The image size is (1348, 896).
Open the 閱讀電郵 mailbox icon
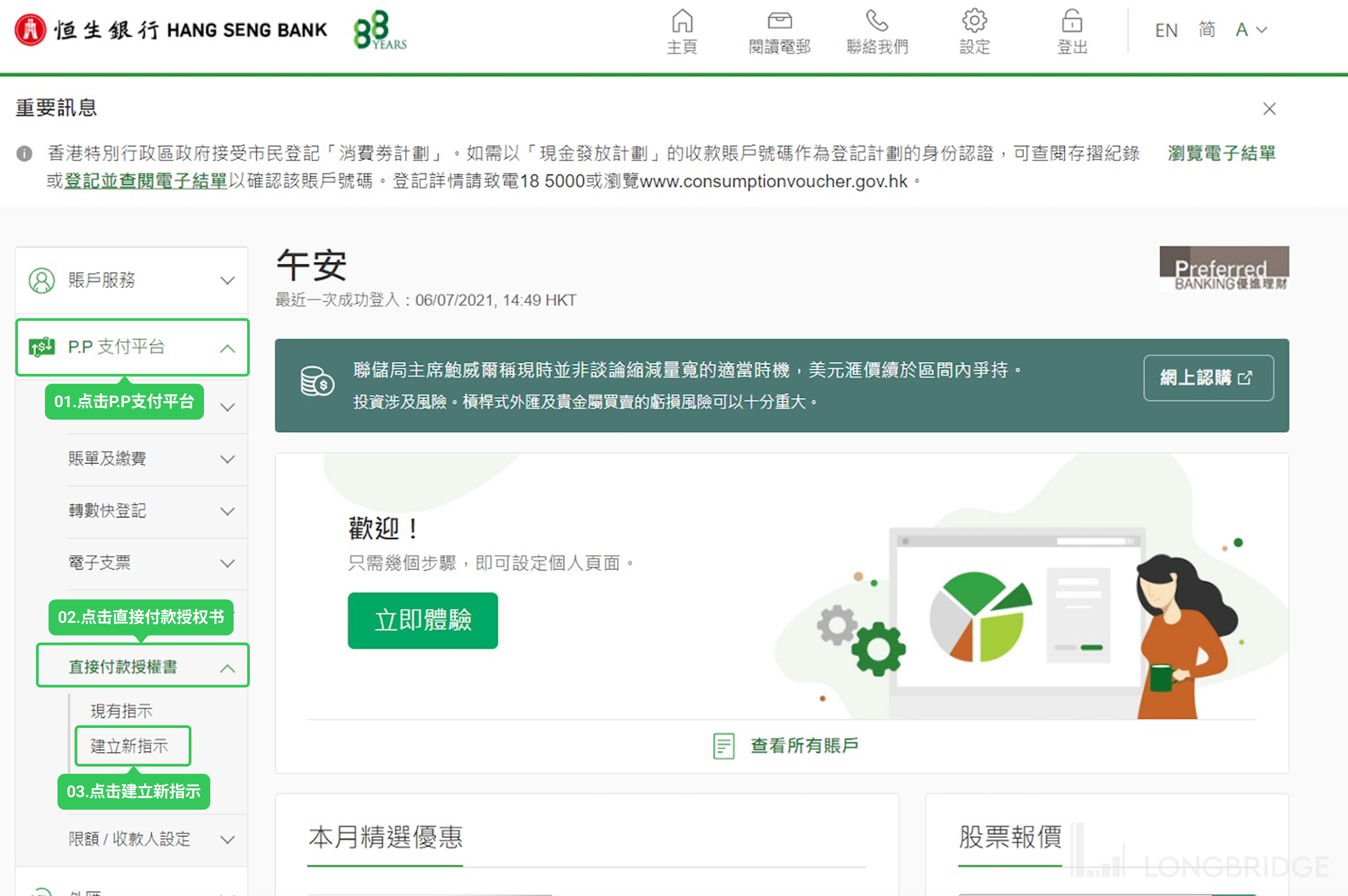point(779,21)
